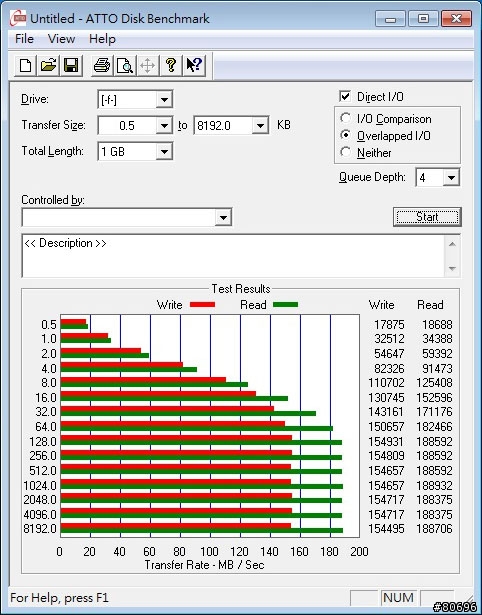Select the Overlapped I/O radio button

pos(346,135)
